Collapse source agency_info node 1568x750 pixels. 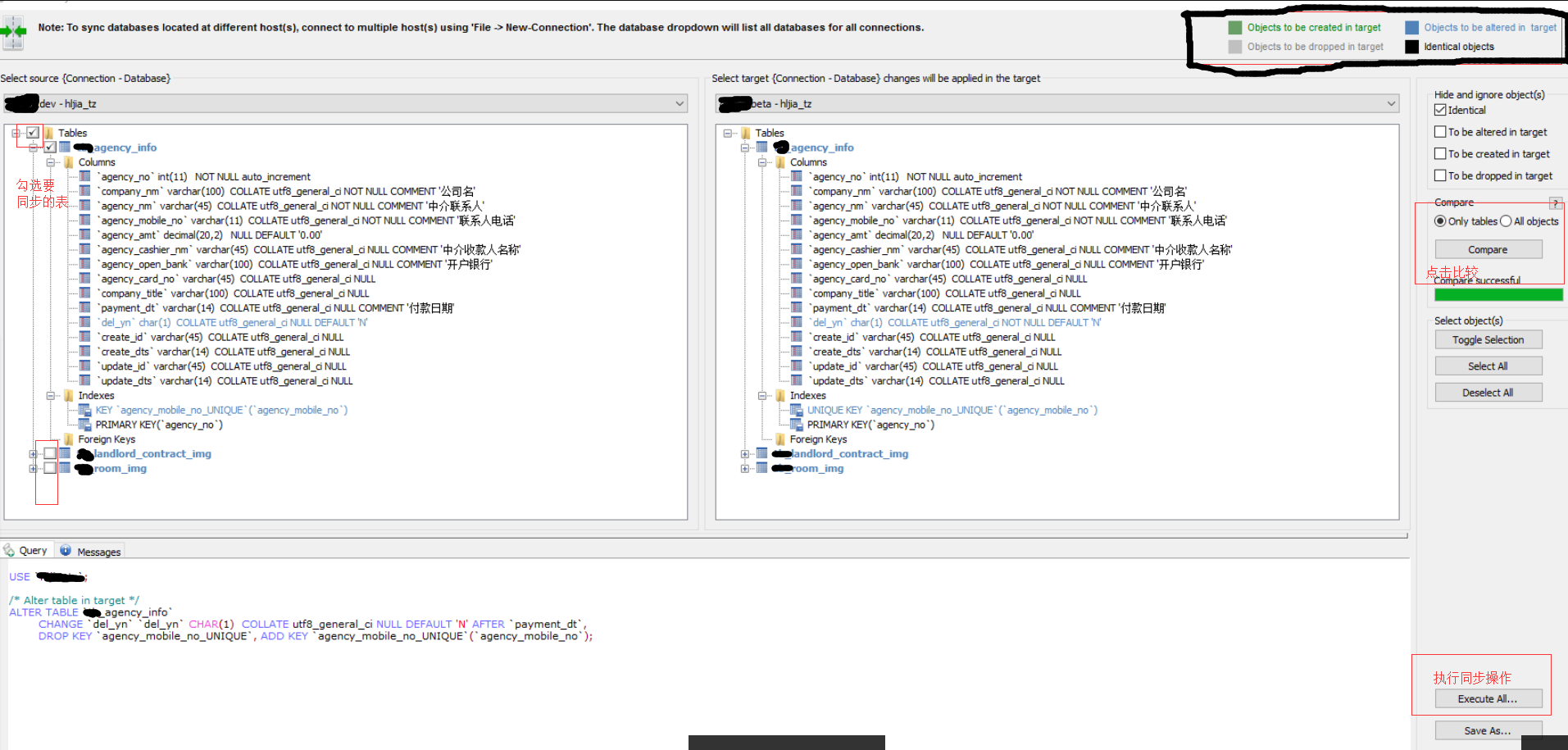coord(33,148)
